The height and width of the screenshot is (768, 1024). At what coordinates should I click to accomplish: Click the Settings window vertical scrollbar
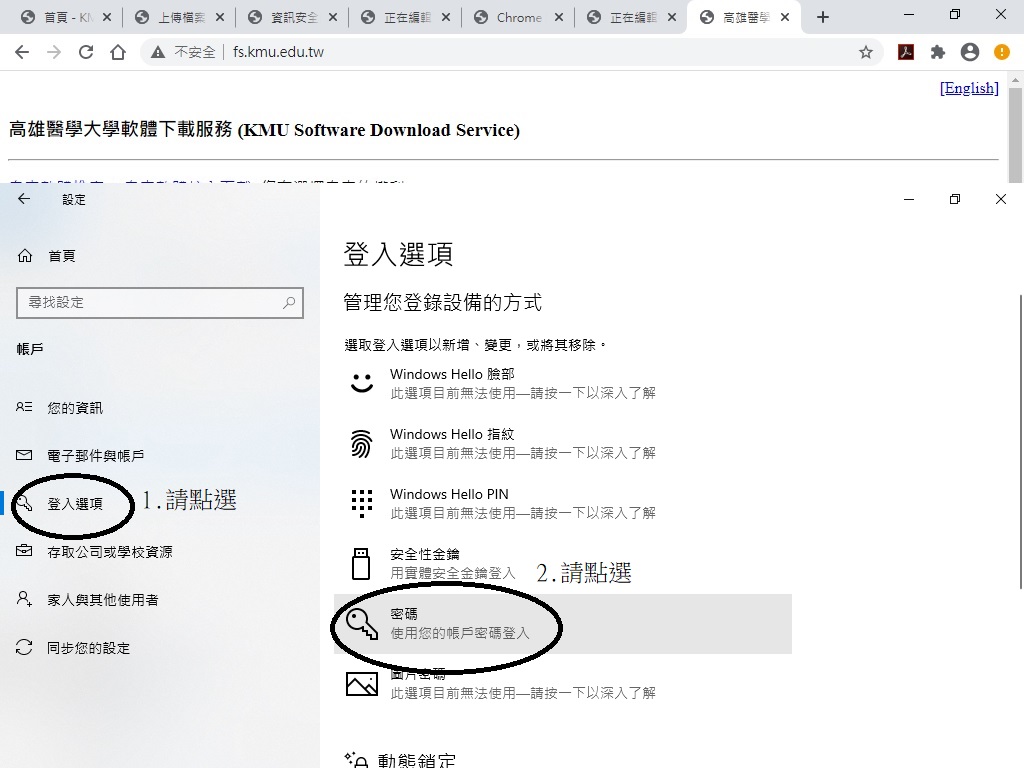(x=1021, y=442)
